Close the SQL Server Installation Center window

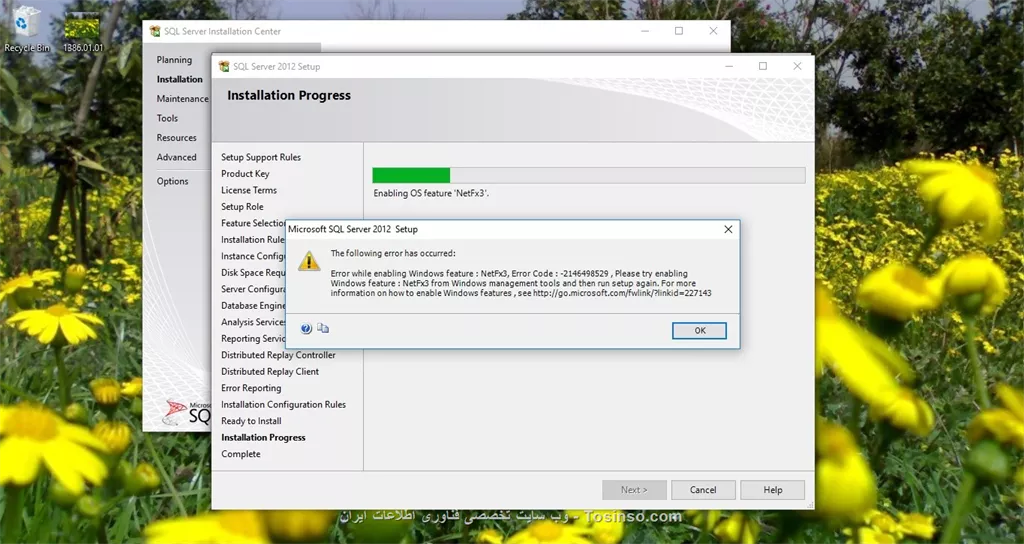point(713,31)
